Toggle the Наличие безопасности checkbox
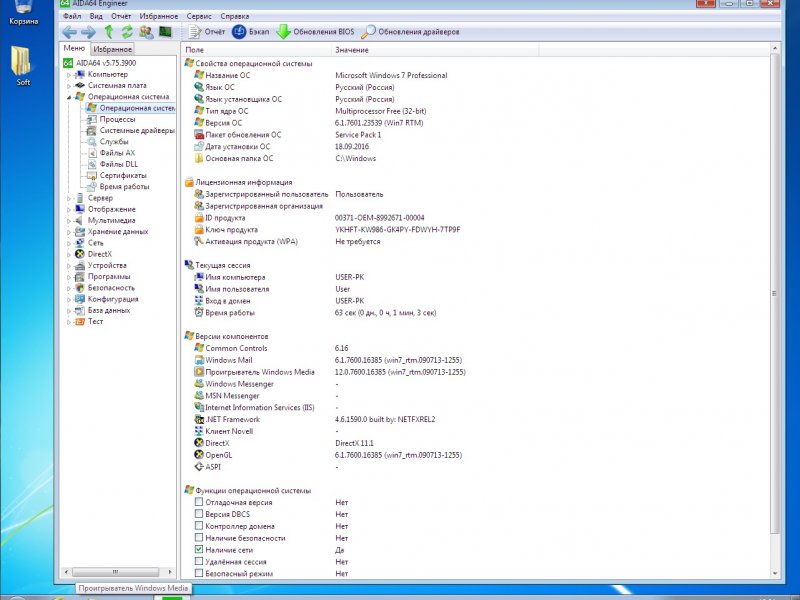Screen dimensions: 800x600 point(199,538)
